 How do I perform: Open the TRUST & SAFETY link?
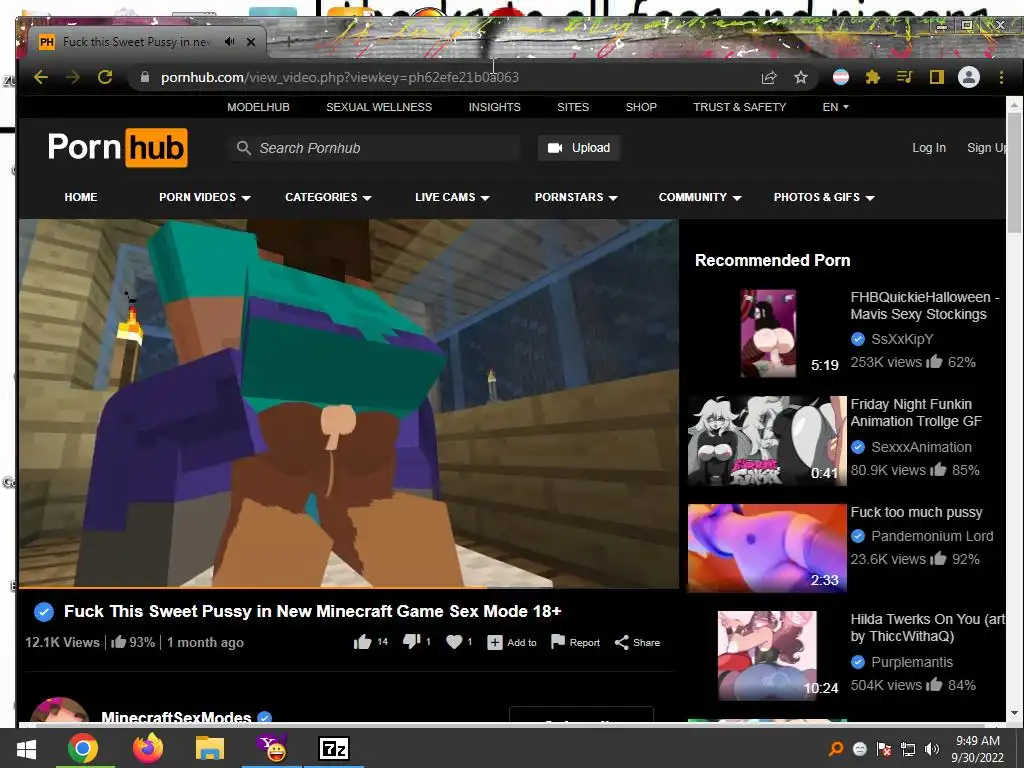[x=739, y=107]
